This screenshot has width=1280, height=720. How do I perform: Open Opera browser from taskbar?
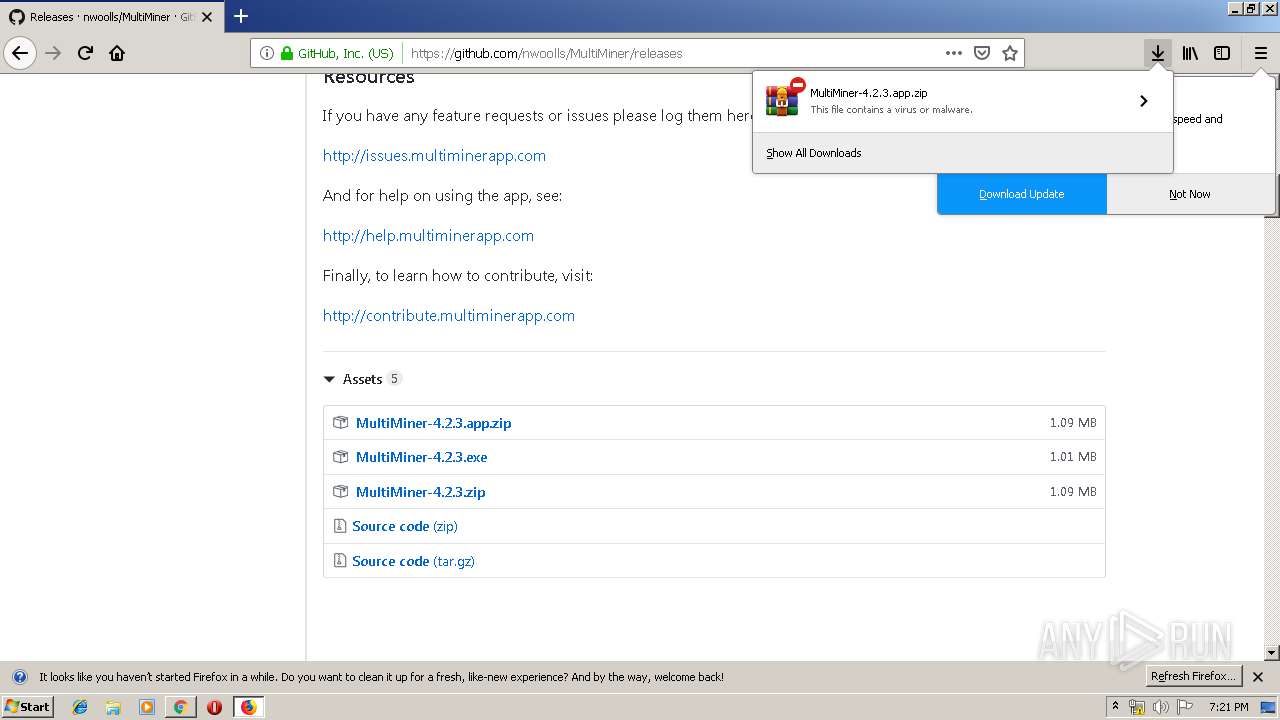(x=214, y=707)
